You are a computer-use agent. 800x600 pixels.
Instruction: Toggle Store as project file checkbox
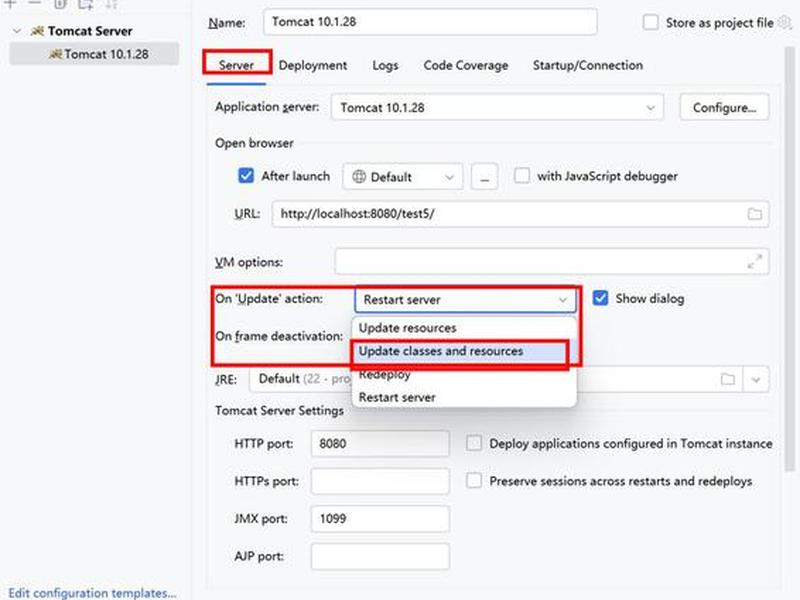(x=651, y=22)
